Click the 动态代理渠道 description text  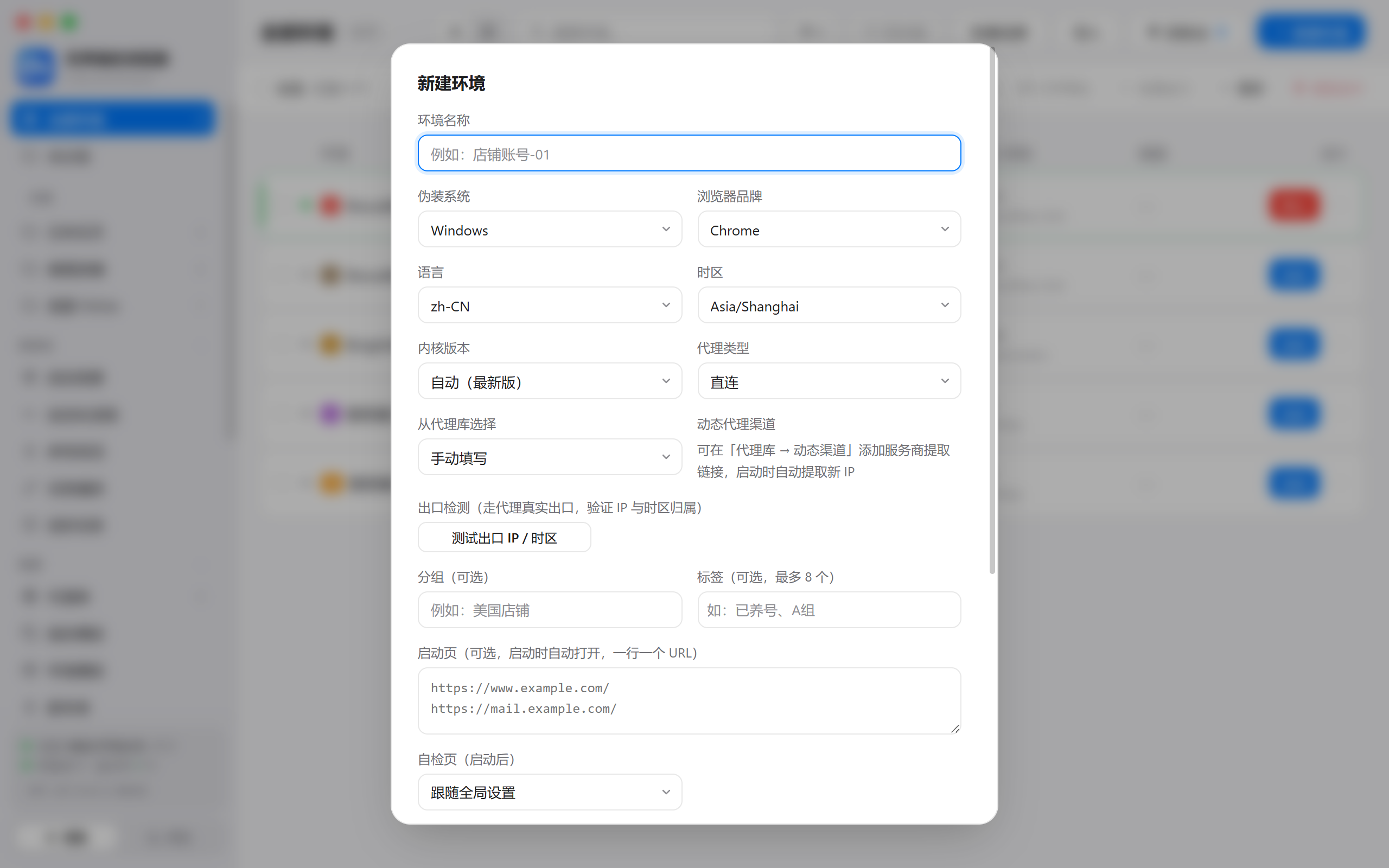pos(823,461)
